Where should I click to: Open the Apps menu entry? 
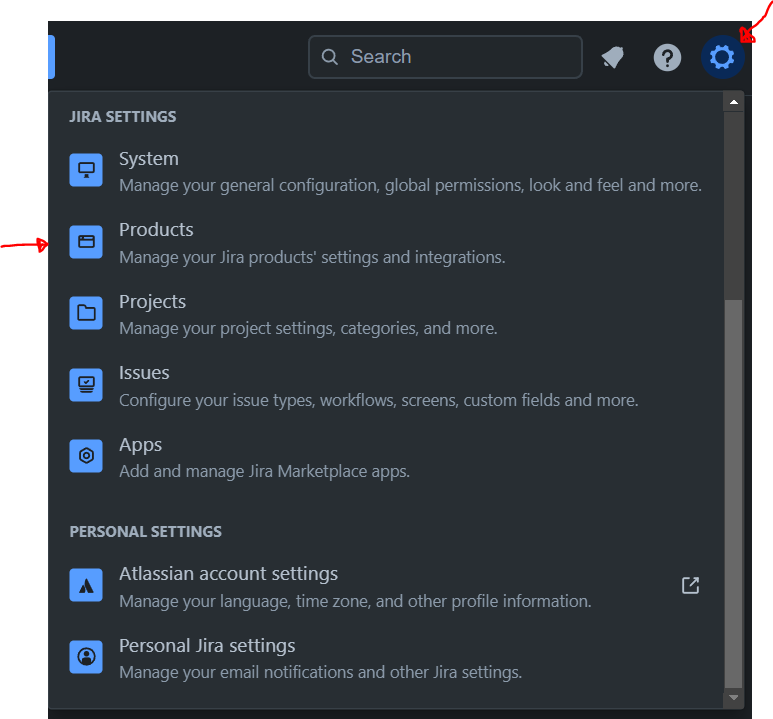[387, 457]
